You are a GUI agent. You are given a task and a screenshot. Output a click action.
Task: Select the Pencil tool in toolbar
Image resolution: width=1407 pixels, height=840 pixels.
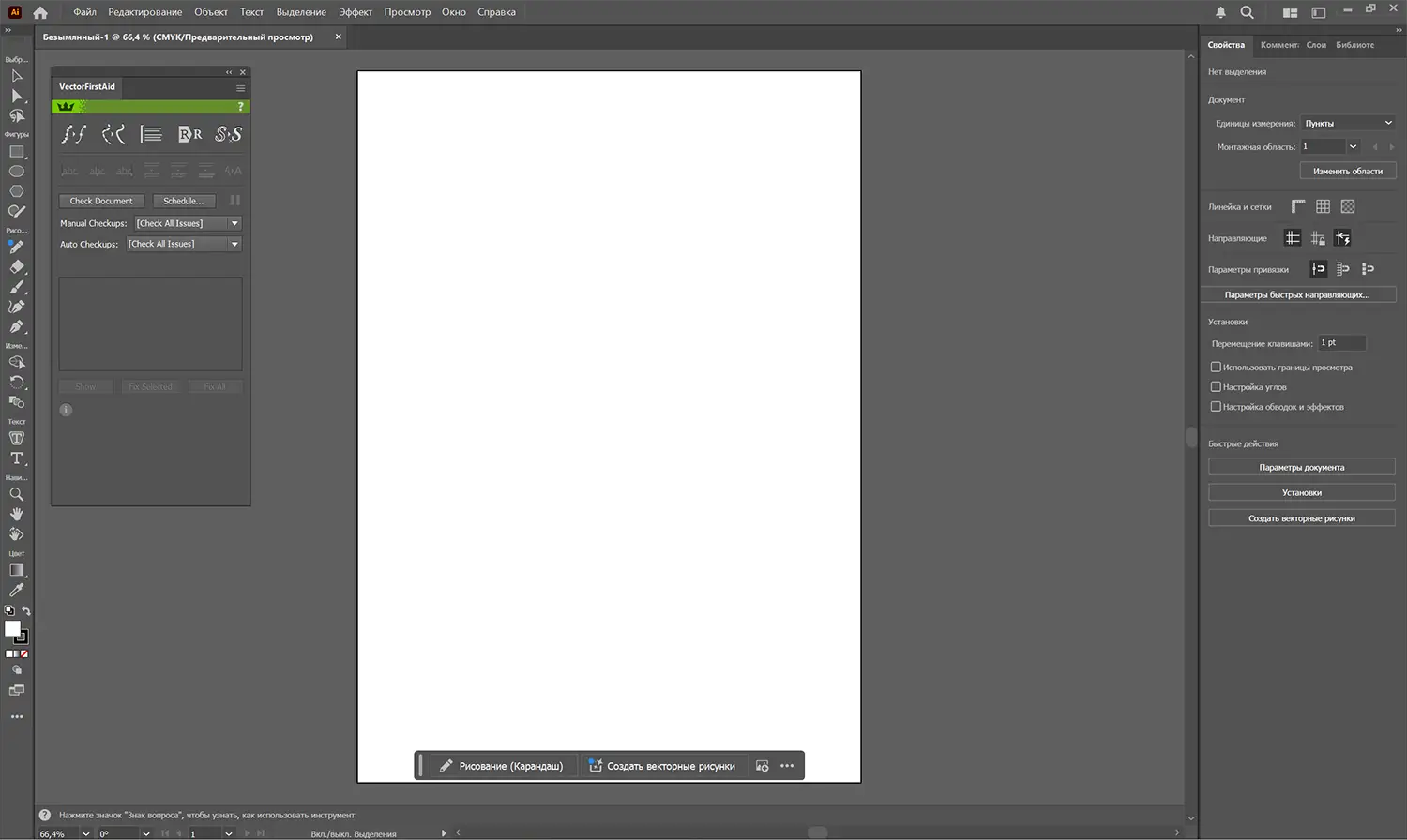click(x=16, y=247)
